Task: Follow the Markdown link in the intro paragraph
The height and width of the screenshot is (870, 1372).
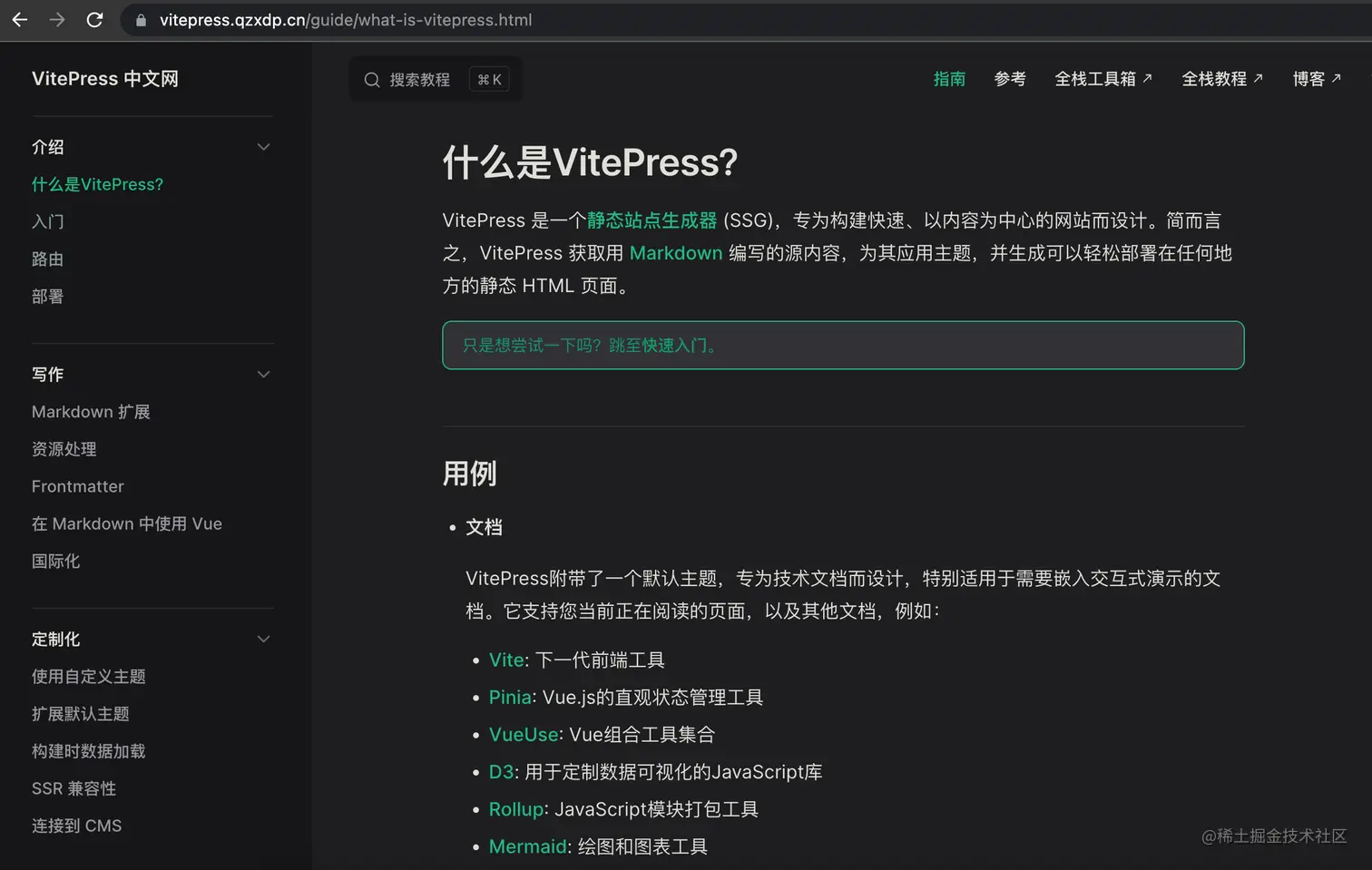Action: click(676, 253)
